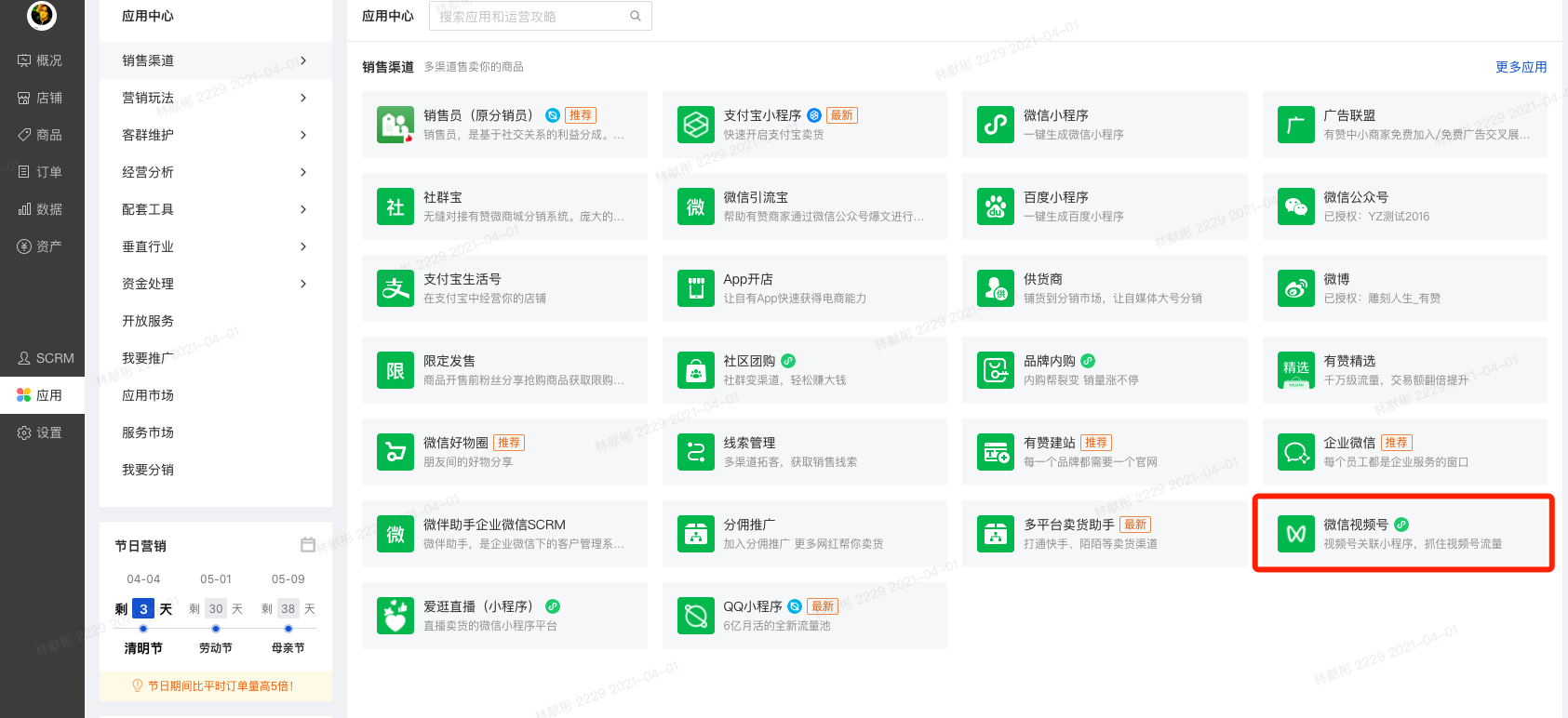Click the 微博 app icon
Screen dimensions: 1568x718
[1295, 288]
